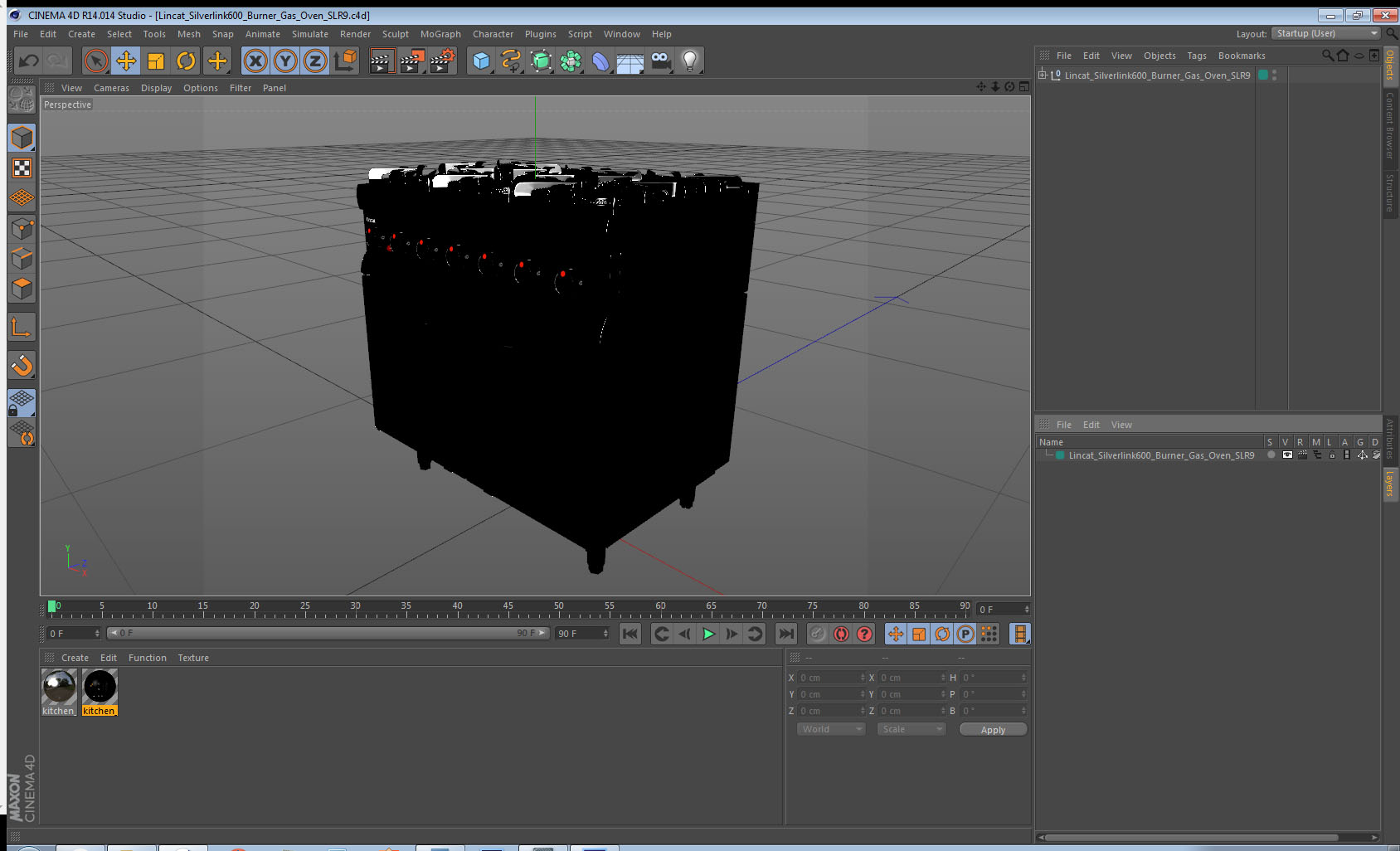This screenshot has width=1400, height=851.
Task: Click X position input field
Action: point(832,678)
